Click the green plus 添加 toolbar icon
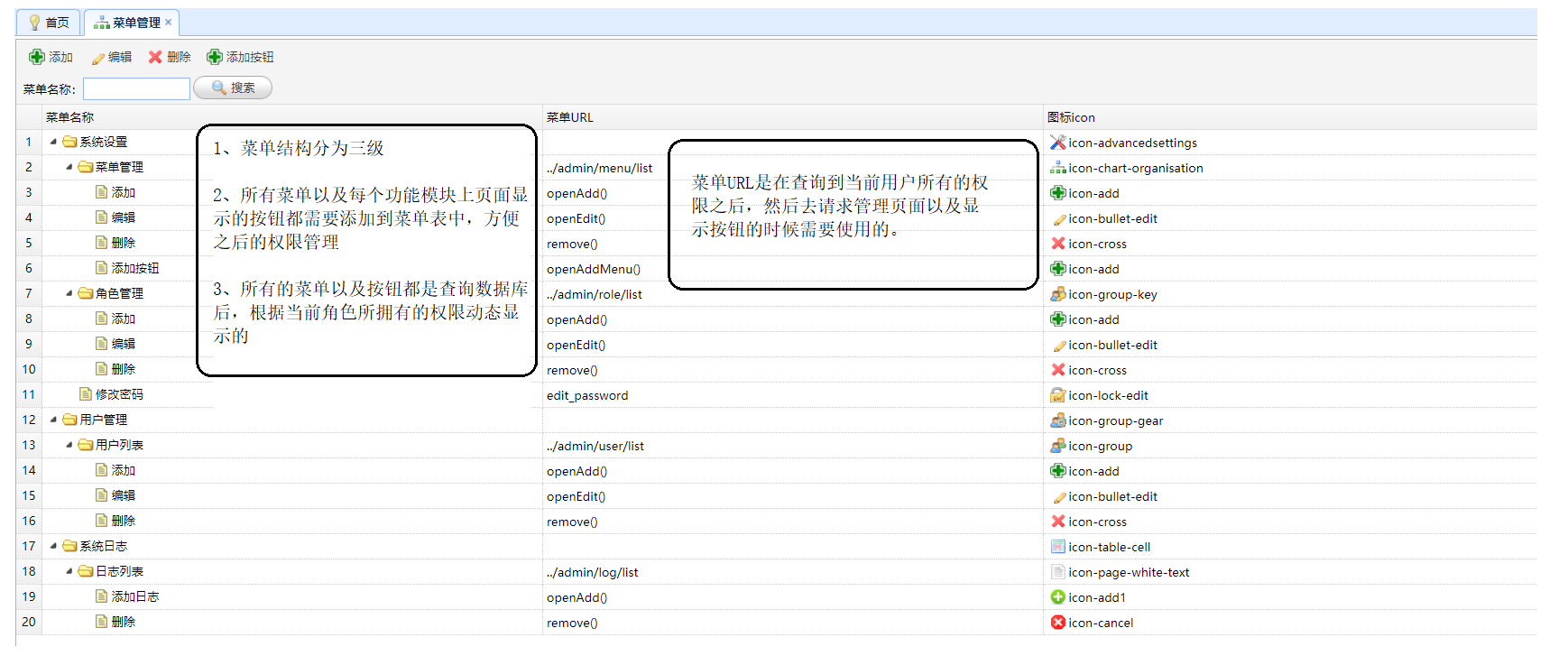The image size is (1568, 665). 37,57
